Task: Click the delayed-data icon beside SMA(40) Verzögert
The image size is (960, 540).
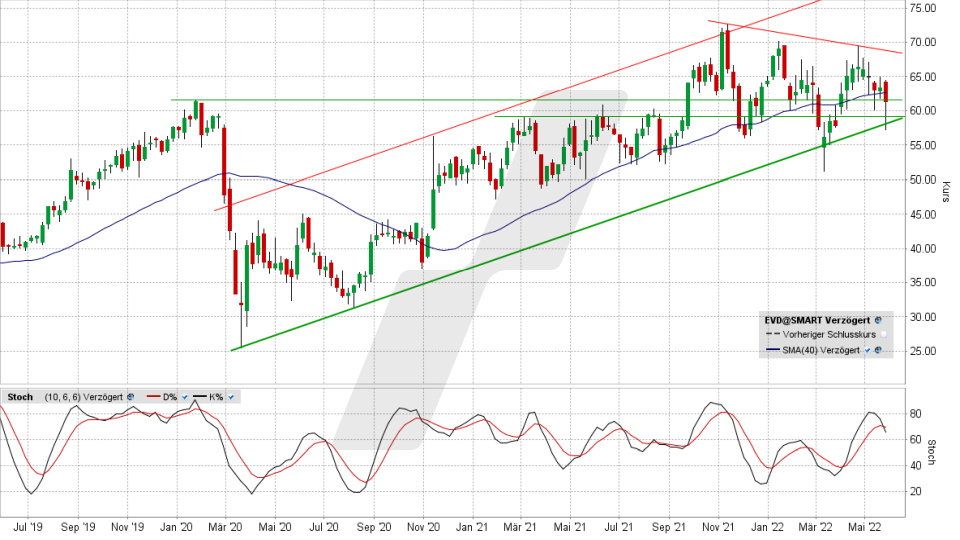Action: pyautogui.click(x=877, y=350)
